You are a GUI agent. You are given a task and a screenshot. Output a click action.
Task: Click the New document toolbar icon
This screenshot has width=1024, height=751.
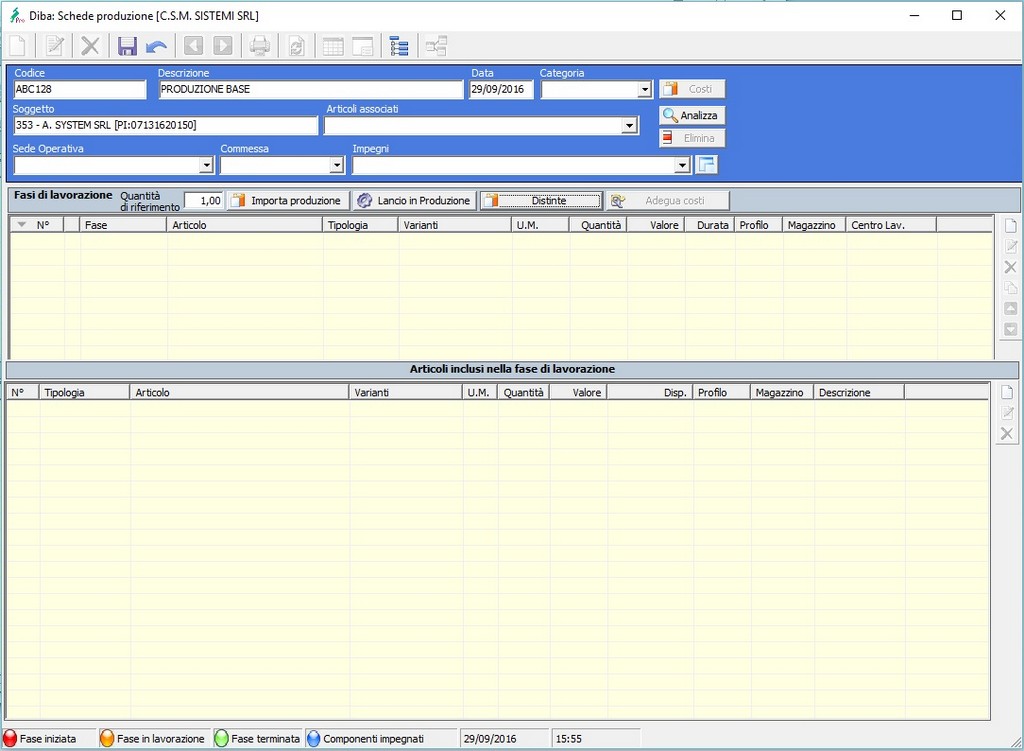(18, 46)
